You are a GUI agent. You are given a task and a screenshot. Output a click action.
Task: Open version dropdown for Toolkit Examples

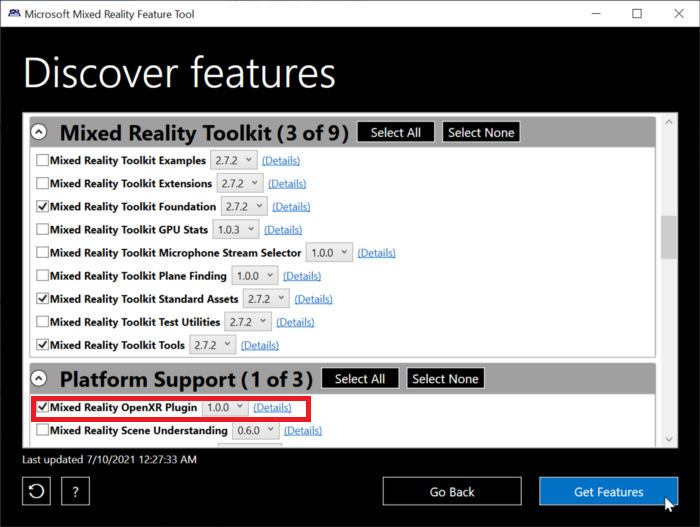(x=233, y=160)
